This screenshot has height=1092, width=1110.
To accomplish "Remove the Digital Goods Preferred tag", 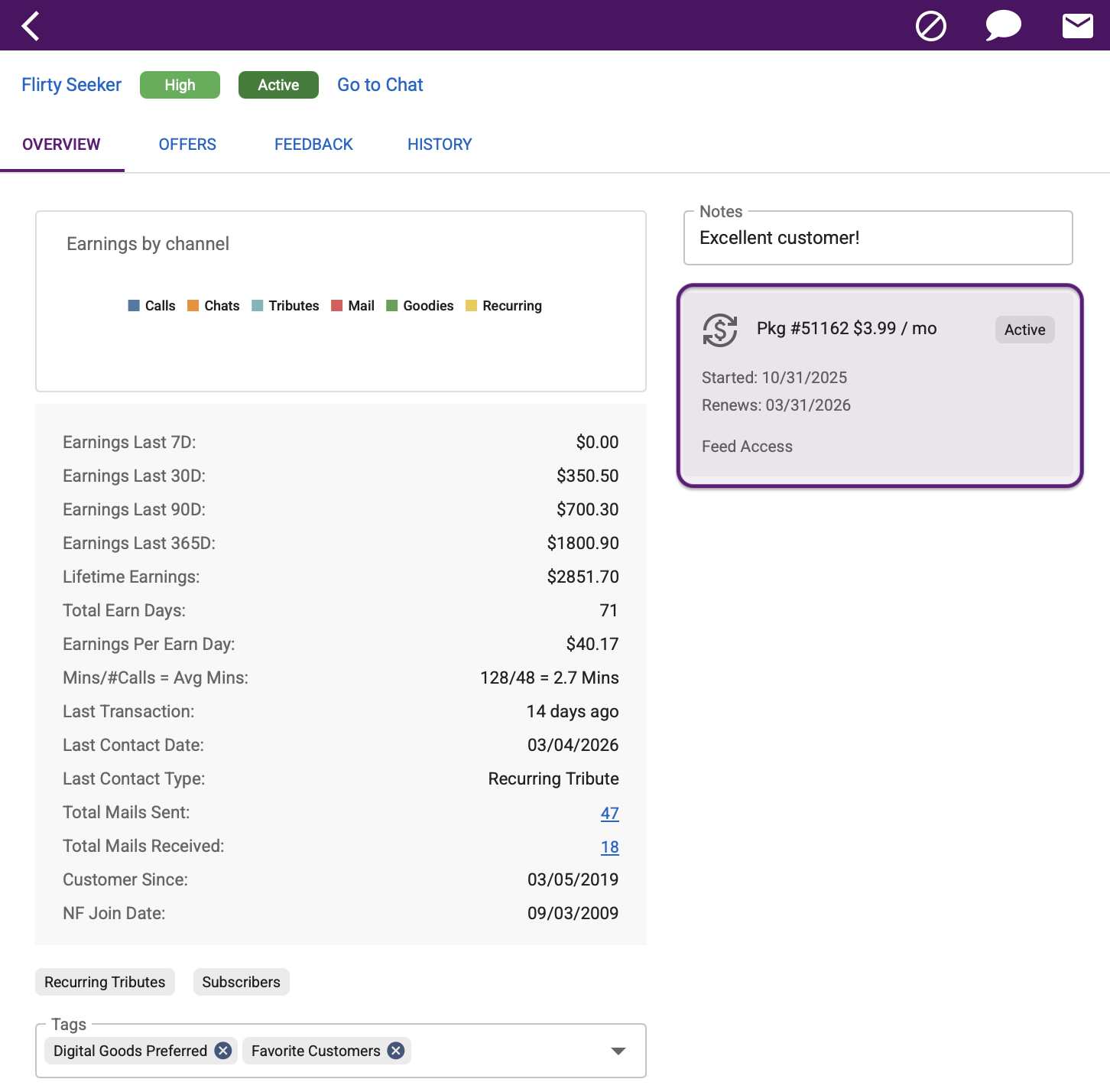I will coord(223,1051).
